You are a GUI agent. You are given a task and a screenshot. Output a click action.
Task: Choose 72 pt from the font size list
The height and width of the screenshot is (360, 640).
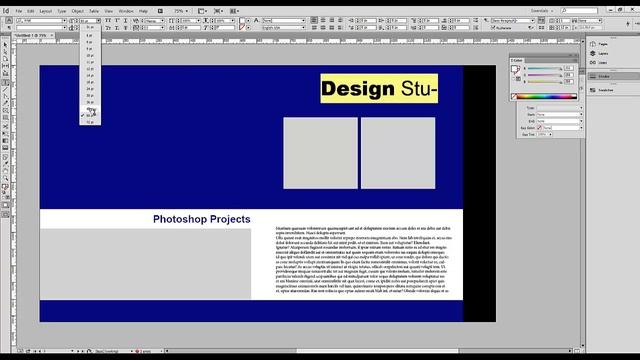pyautogui.click(x=90, y=122)
